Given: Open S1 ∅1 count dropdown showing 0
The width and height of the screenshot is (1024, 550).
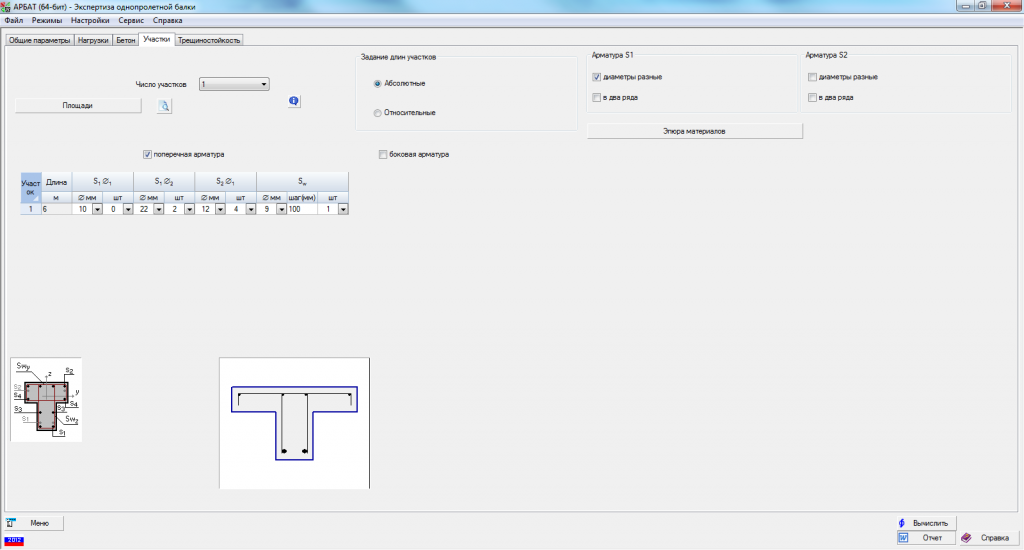Looking at the screenshot, I should [x=128, y=209].
